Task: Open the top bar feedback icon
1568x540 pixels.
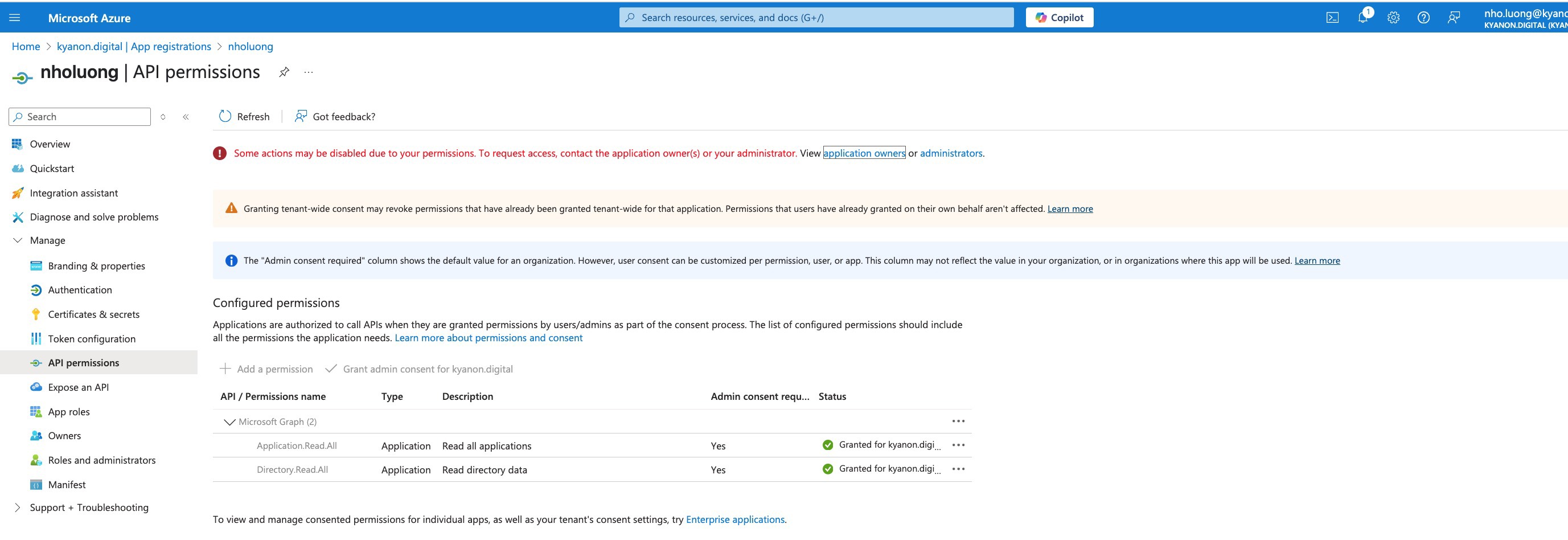Action: (1454, 18)
